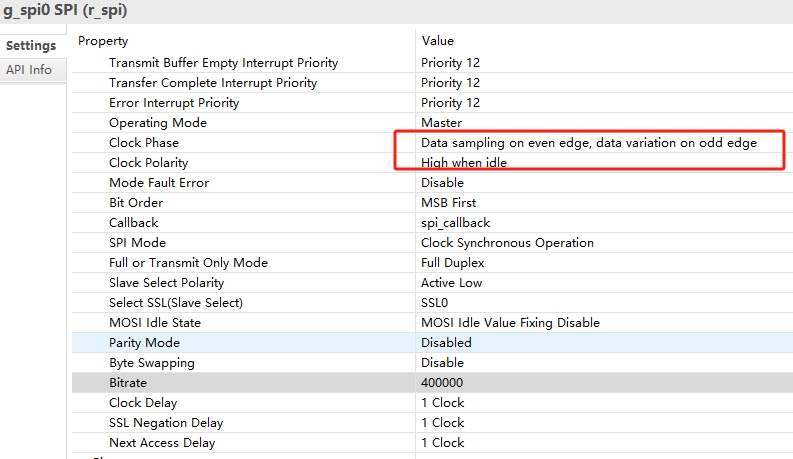Click 1 Clock value for Clock Delay

pos(443,403)
